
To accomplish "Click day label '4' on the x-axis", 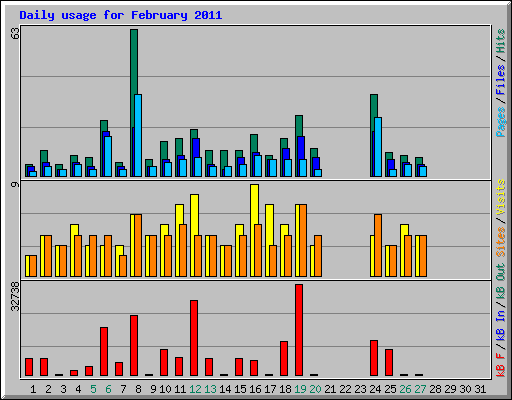I will (x=78, y=389).
